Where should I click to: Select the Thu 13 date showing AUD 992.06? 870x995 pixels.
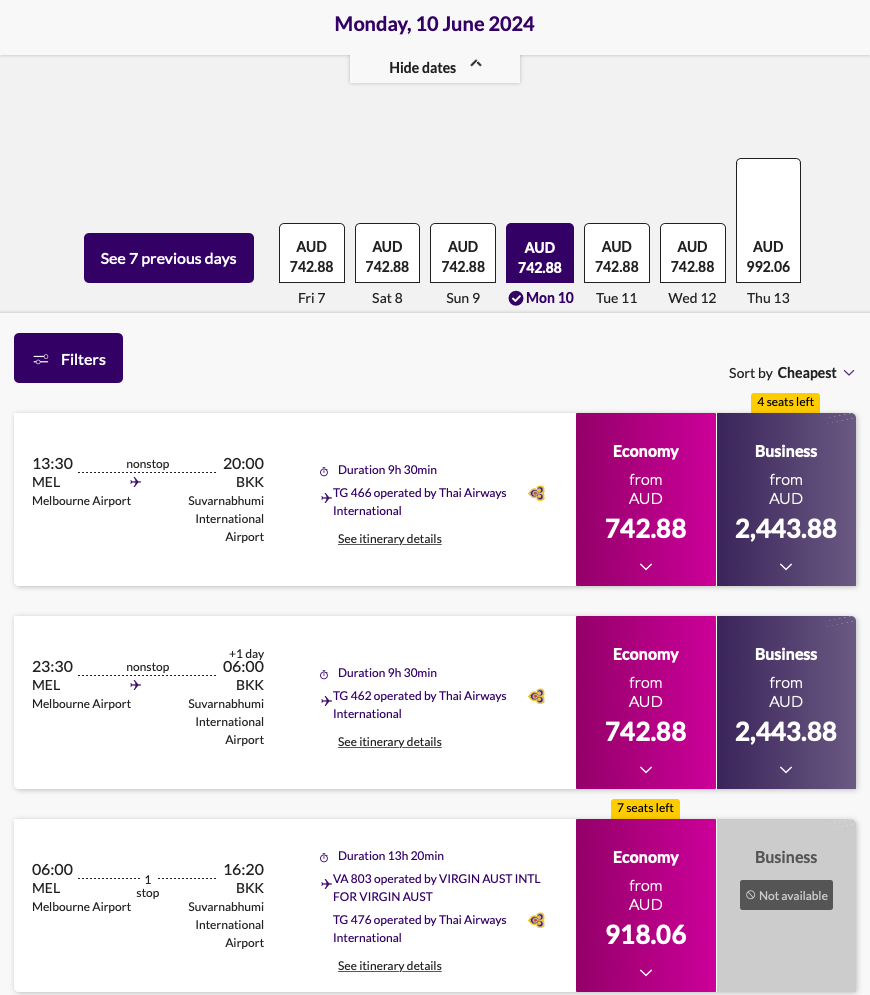click(x=768, y=220)
